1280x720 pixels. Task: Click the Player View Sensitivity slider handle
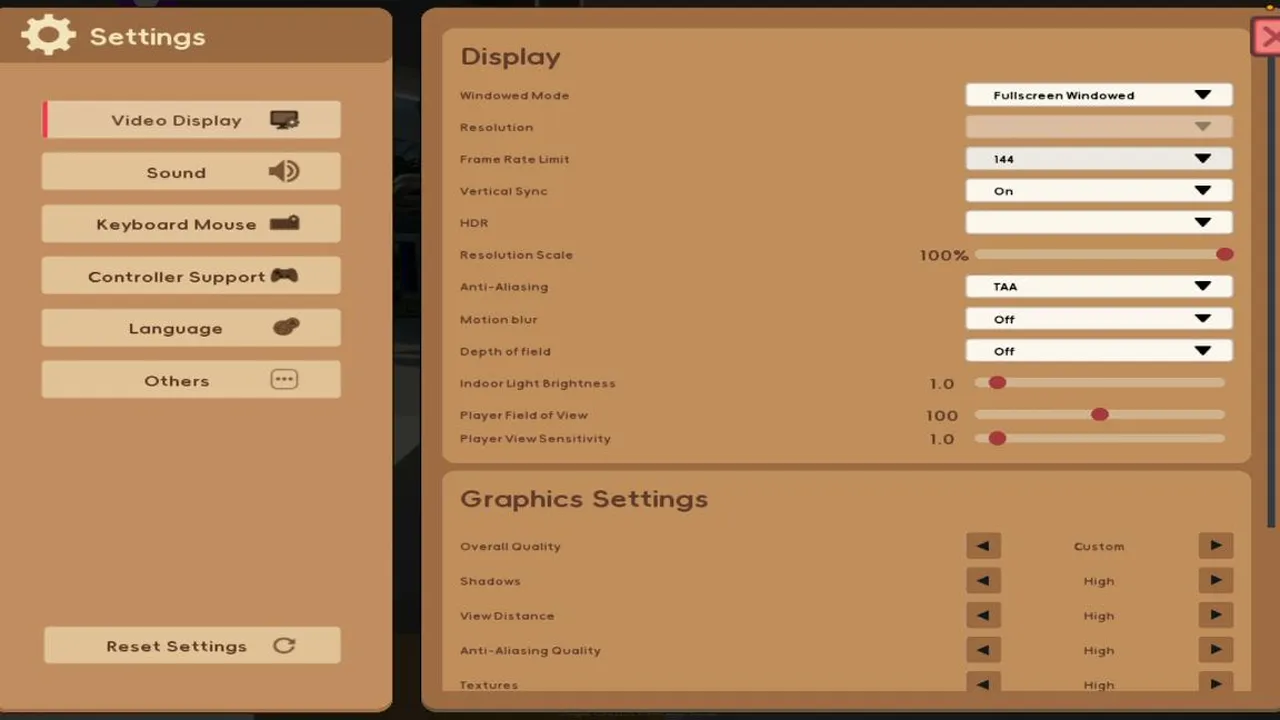pyautogui.click(x=997, y=438)
